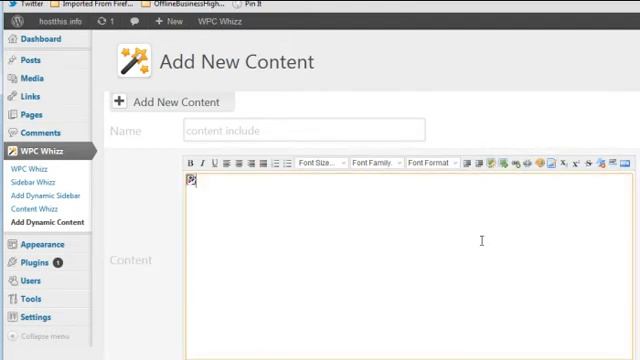Insert a hyperlink with the chain icon
This screenshot has width=640, height=360.
pyautogui.click(x=516, y=163)
